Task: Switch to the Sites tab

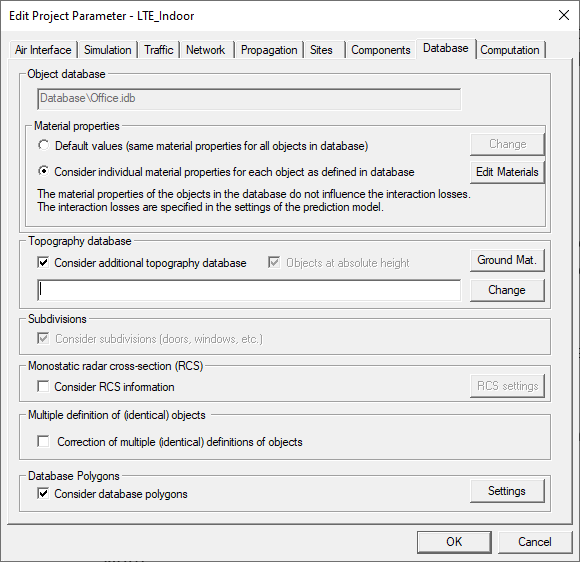Action: [321, 50]
